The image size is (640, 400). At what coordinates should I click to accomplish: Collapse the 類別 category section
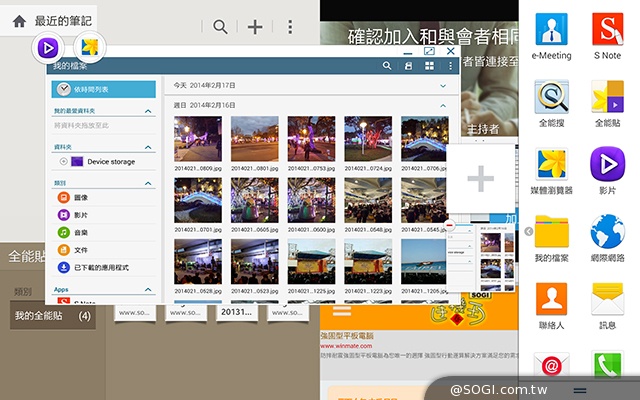(148, 183)
